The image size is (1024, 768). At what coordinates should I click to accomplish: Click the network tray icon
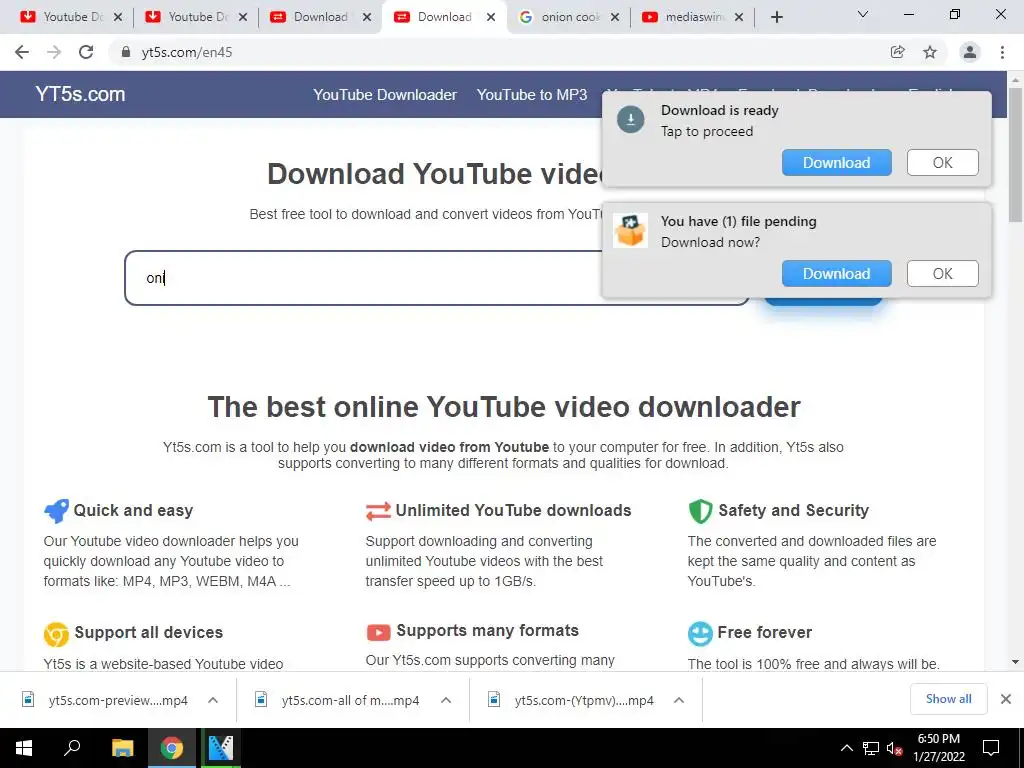pyautogui.click(x=871, y=748)
